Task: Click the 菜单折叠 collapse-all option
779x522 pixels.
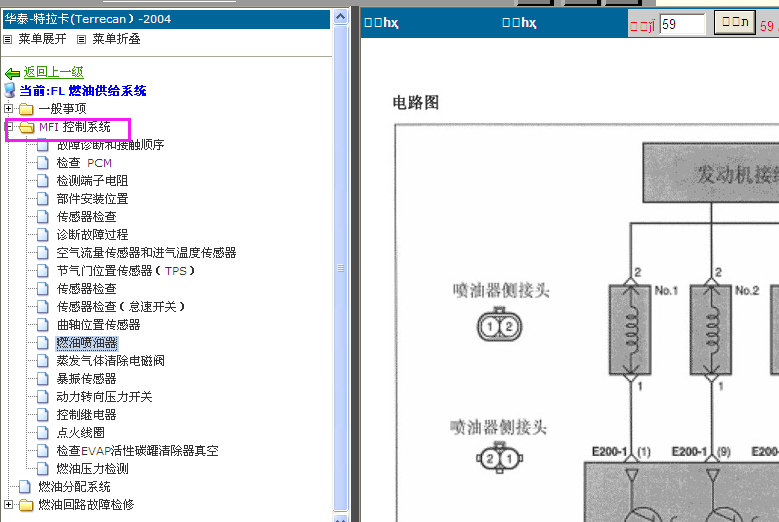Action: [x=116, y=39]
